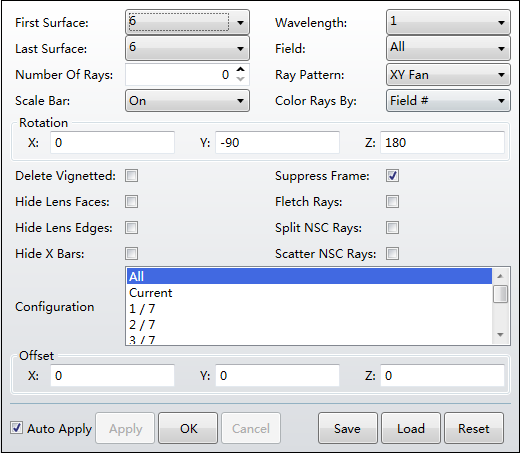Disable the Auto Apply checkbox
520x453 pixels.
click(16, 428)
